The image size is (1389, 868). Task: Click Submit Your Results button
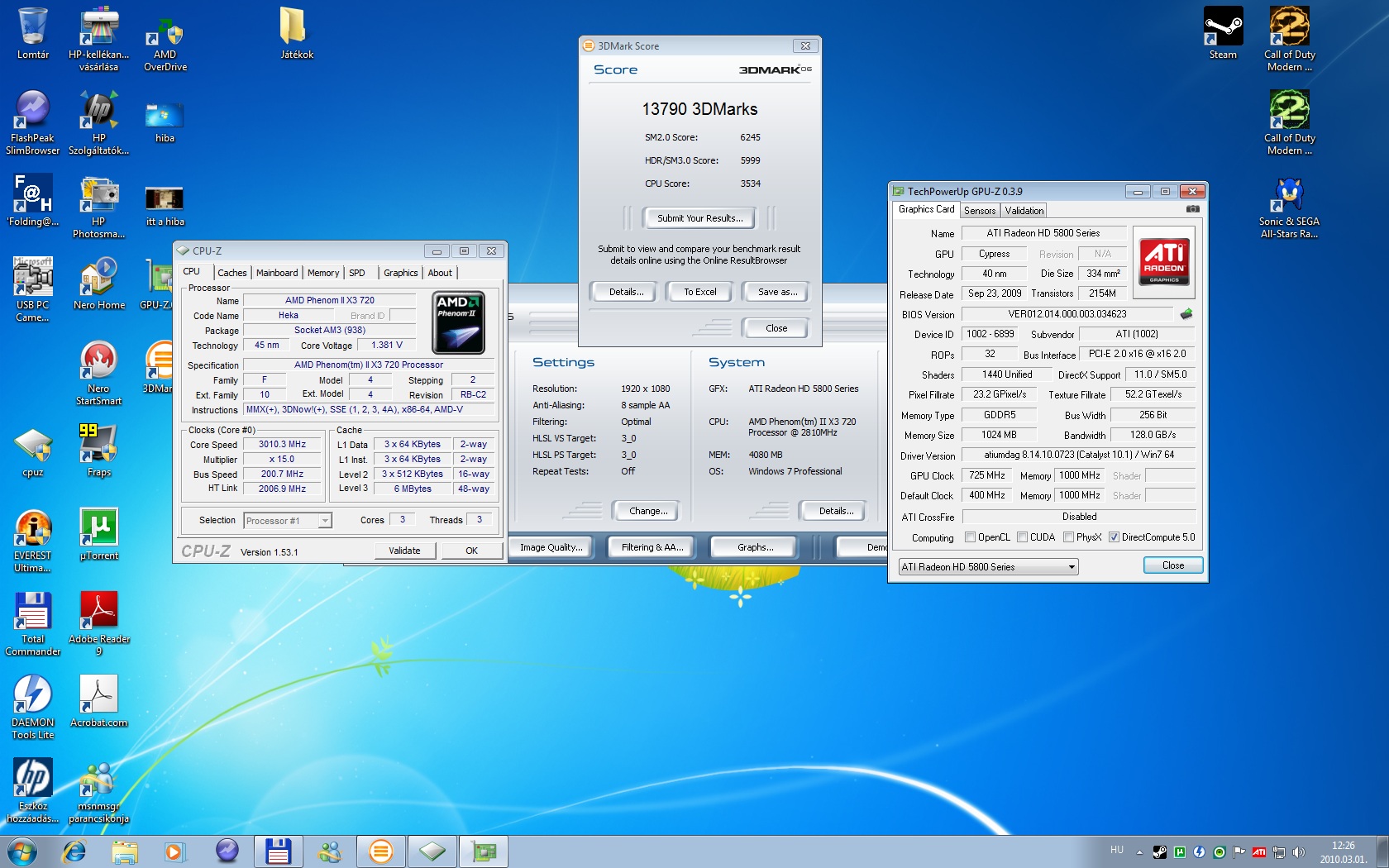tap(700, 218)
